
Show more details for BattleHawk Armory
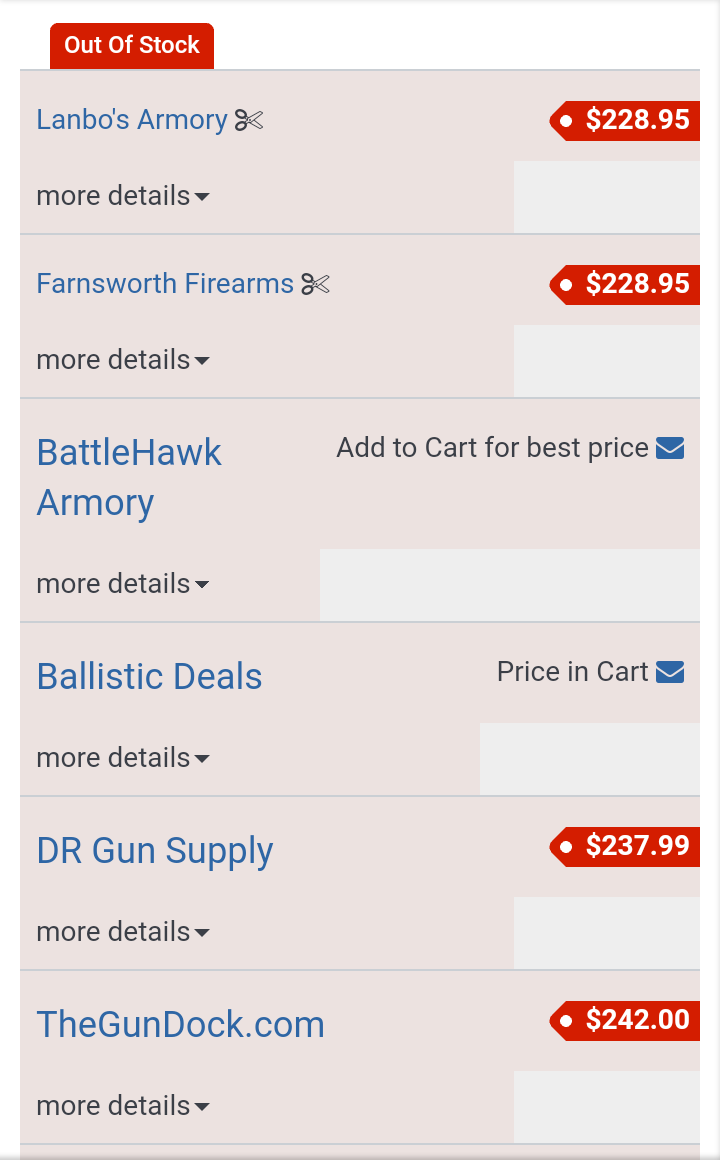coord(123,584)
